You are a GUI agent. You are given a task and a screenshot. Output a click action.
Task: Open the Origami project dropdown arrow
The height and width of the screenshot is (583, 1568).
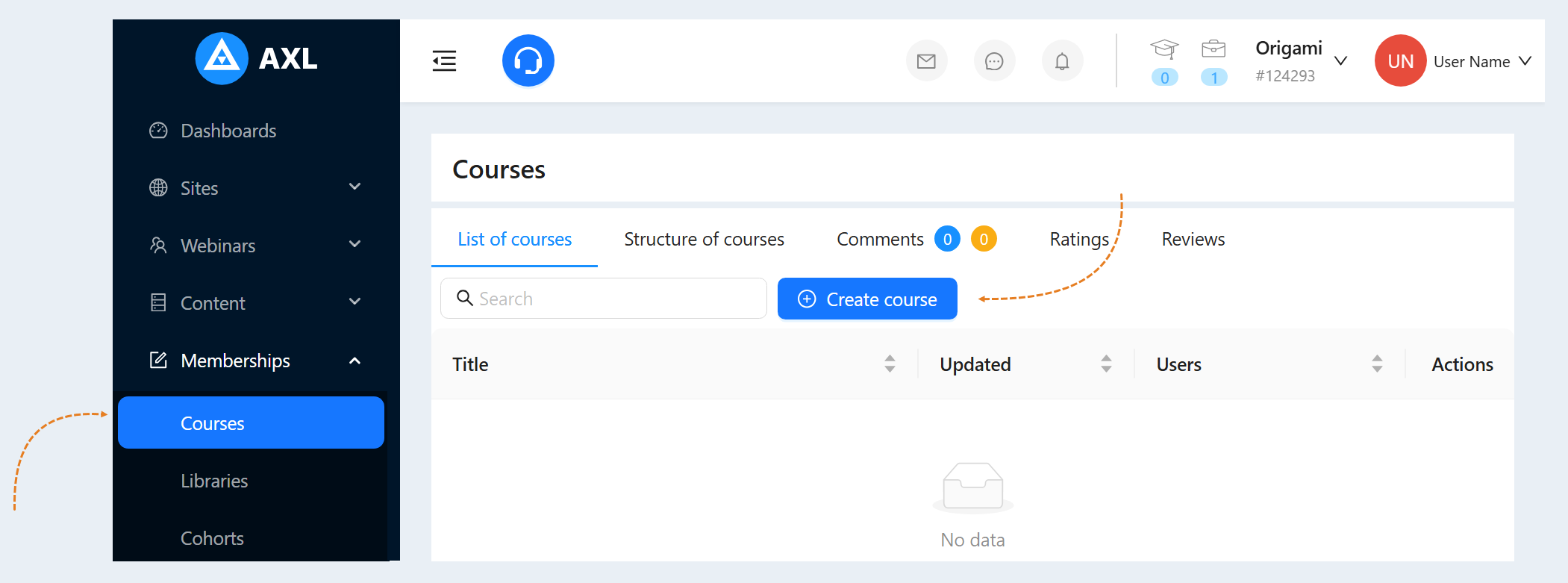click(1340, 61)
